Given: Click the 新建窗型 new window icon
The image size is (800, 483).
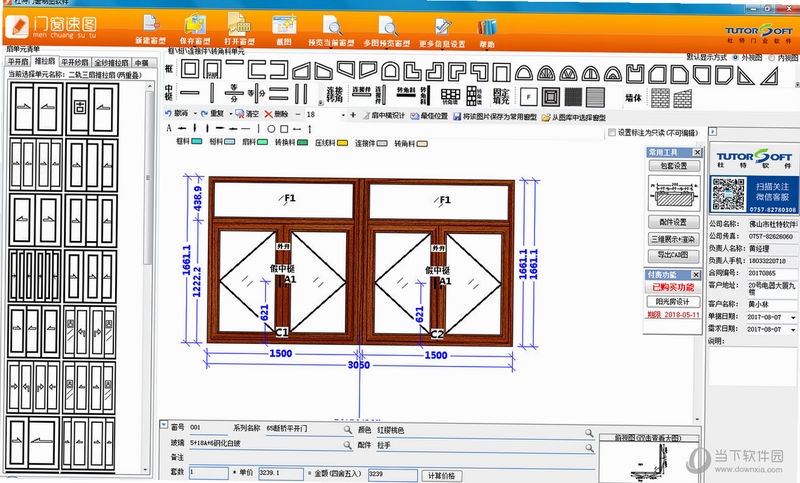Looking at the screenshot, I should click(151, 24).
